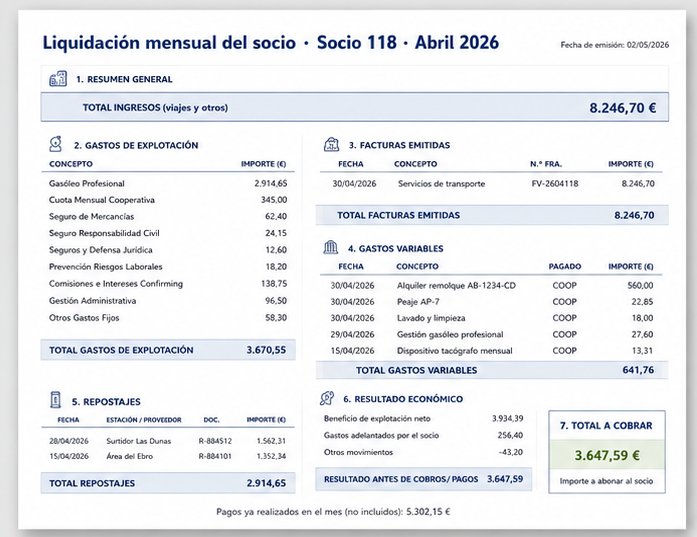Image resolution: width=697 pixels, height=537 pixels.
Task: Select the 'TOTAL INGRESOS (viajes y otros)' label
Action: [155, 108]
